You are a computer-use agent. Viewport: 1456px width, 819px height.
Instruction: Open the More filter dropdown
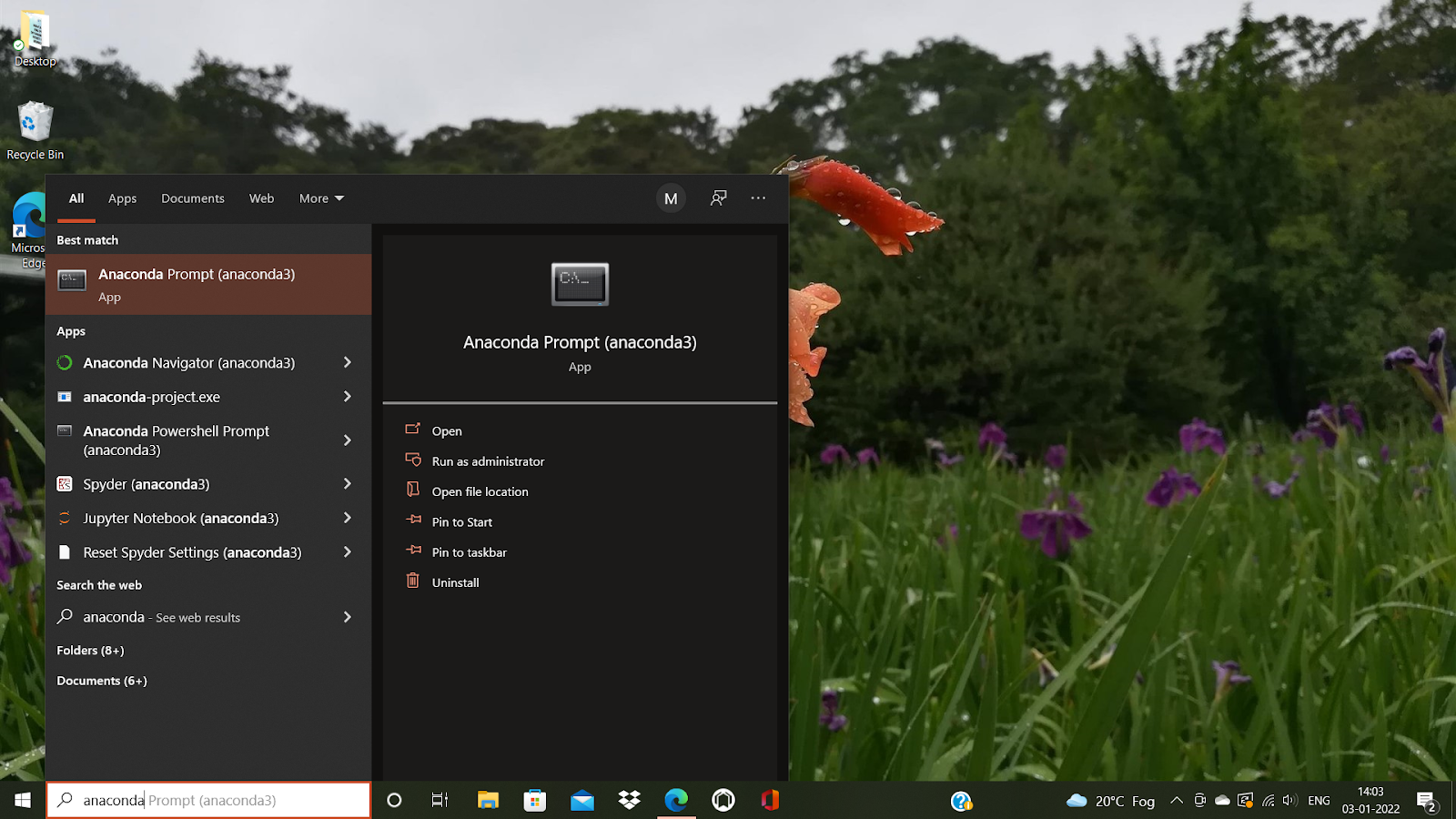(x=321, y=198)
